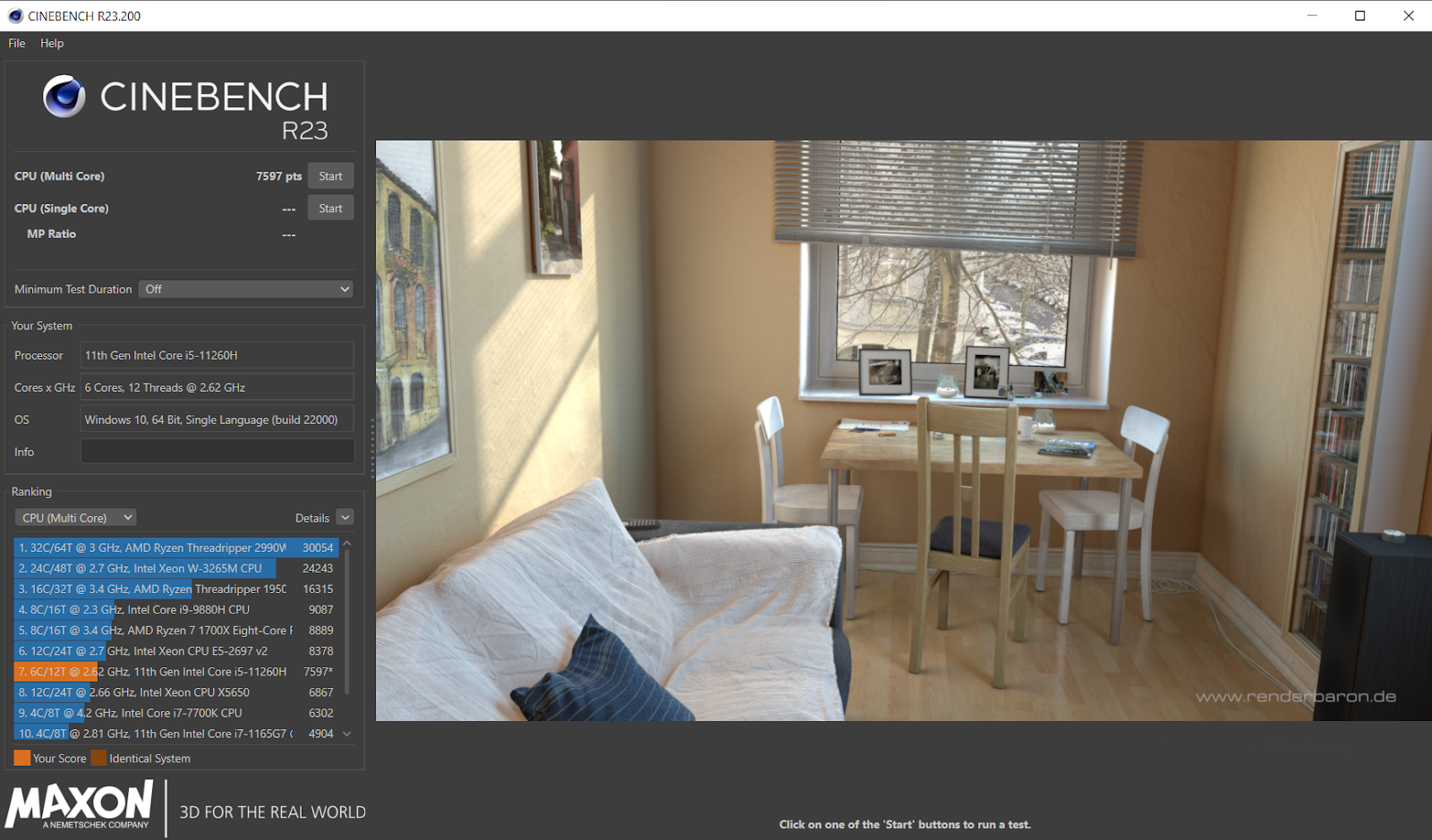Click the rendered room scene image

904,430
